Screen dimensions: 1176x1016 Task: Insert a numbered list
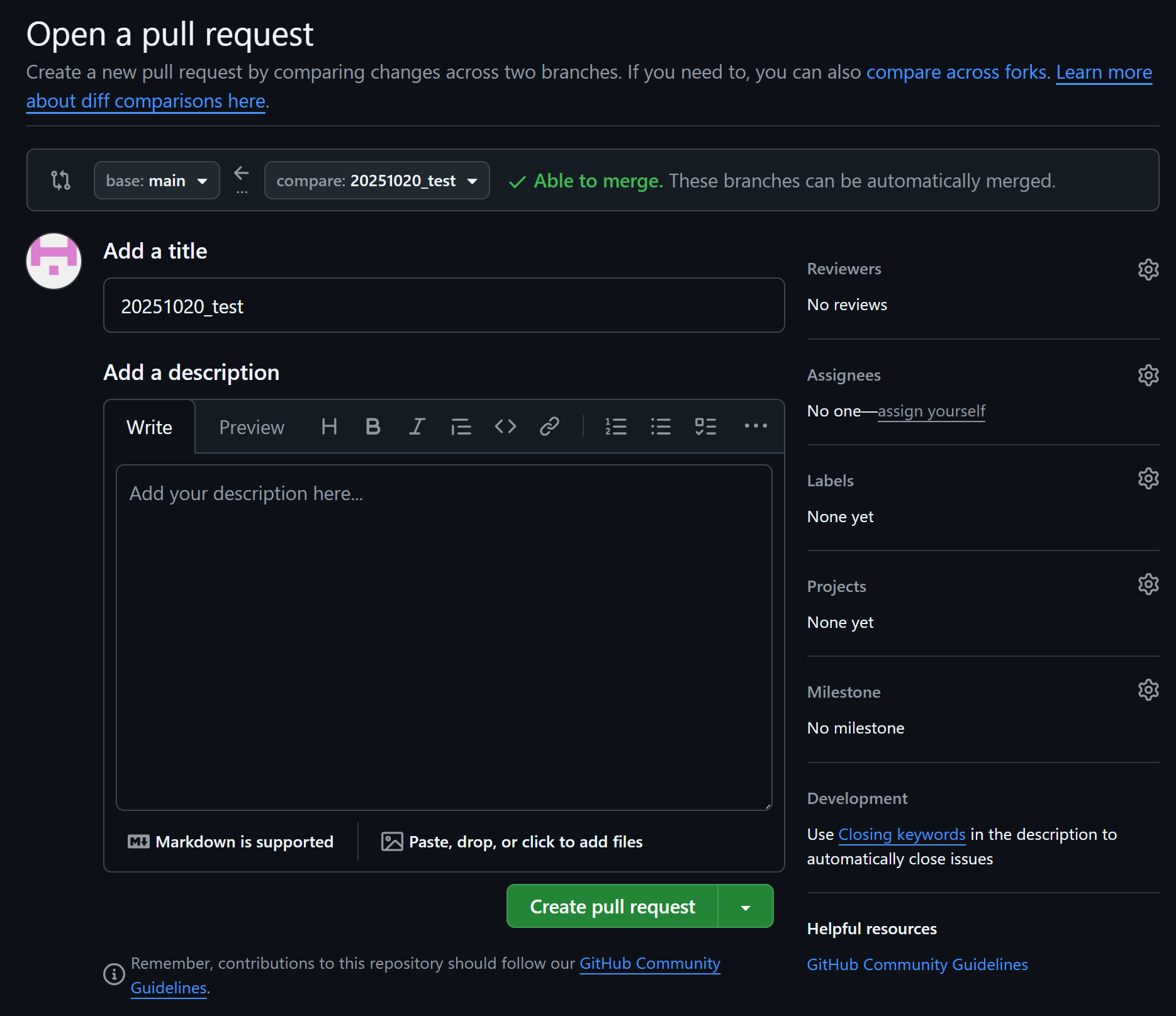click(x=615, y=427)
